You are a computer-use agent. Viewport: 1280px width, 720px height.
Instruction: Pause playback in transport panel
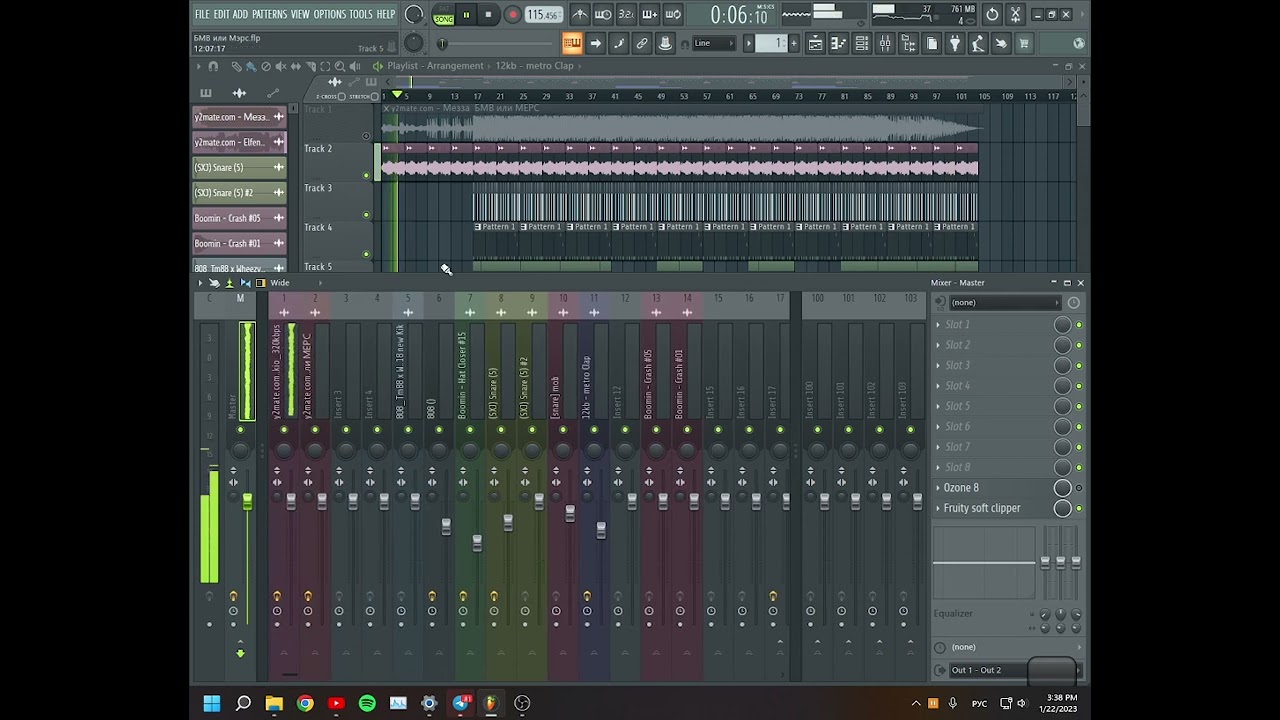(x=466, y=14)
